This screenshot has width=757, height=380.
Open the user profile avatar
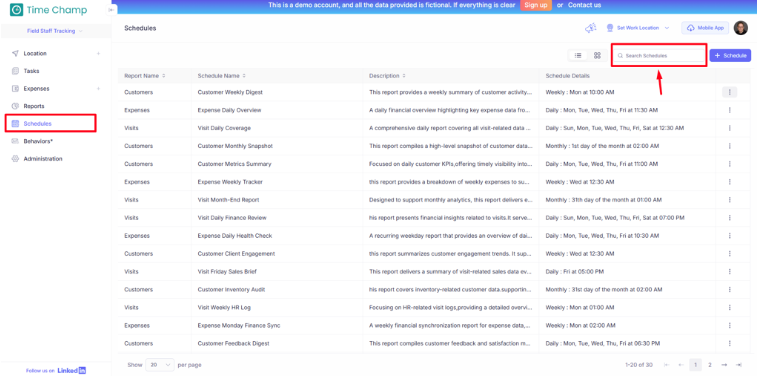(741, 28)
